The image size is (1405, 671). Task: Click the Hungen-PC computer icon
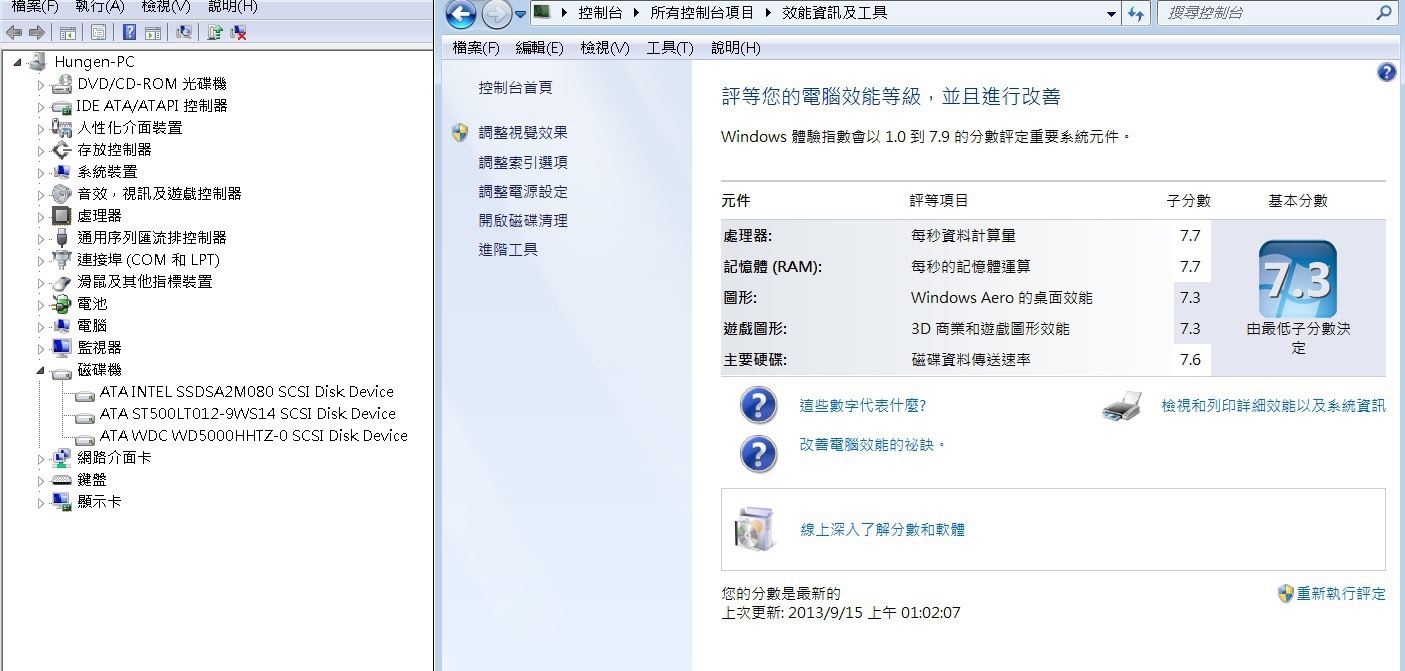coord(38,62)
